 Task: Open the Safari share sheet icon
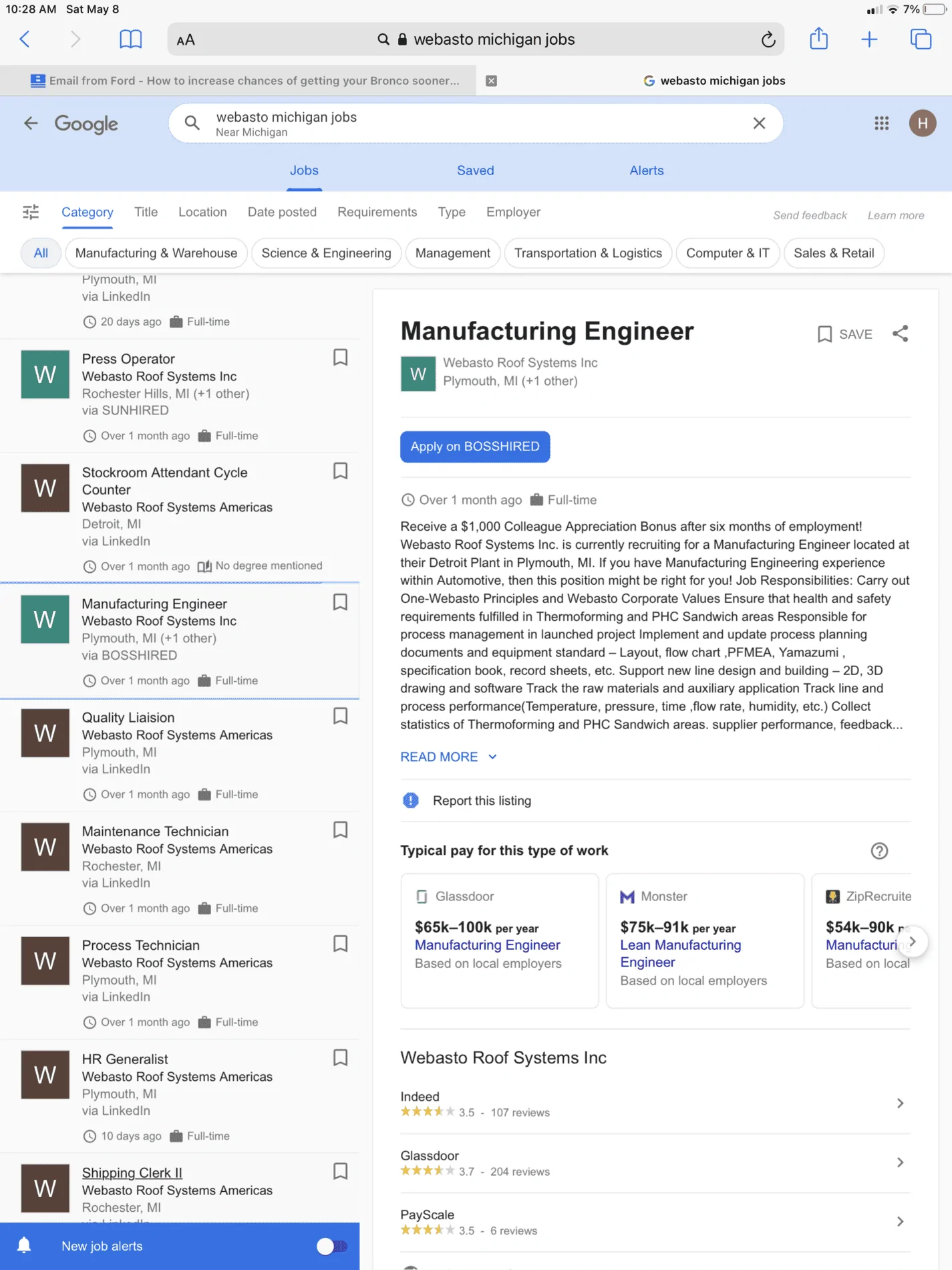click(x=819, y=39)
